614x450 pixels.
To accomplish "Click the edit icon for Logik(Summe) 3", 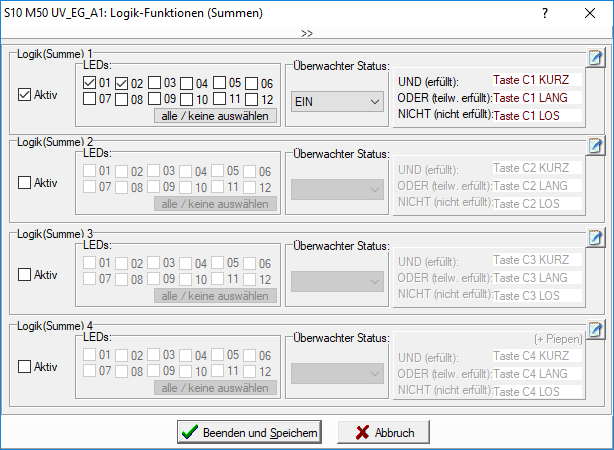I will pos(596,238).
